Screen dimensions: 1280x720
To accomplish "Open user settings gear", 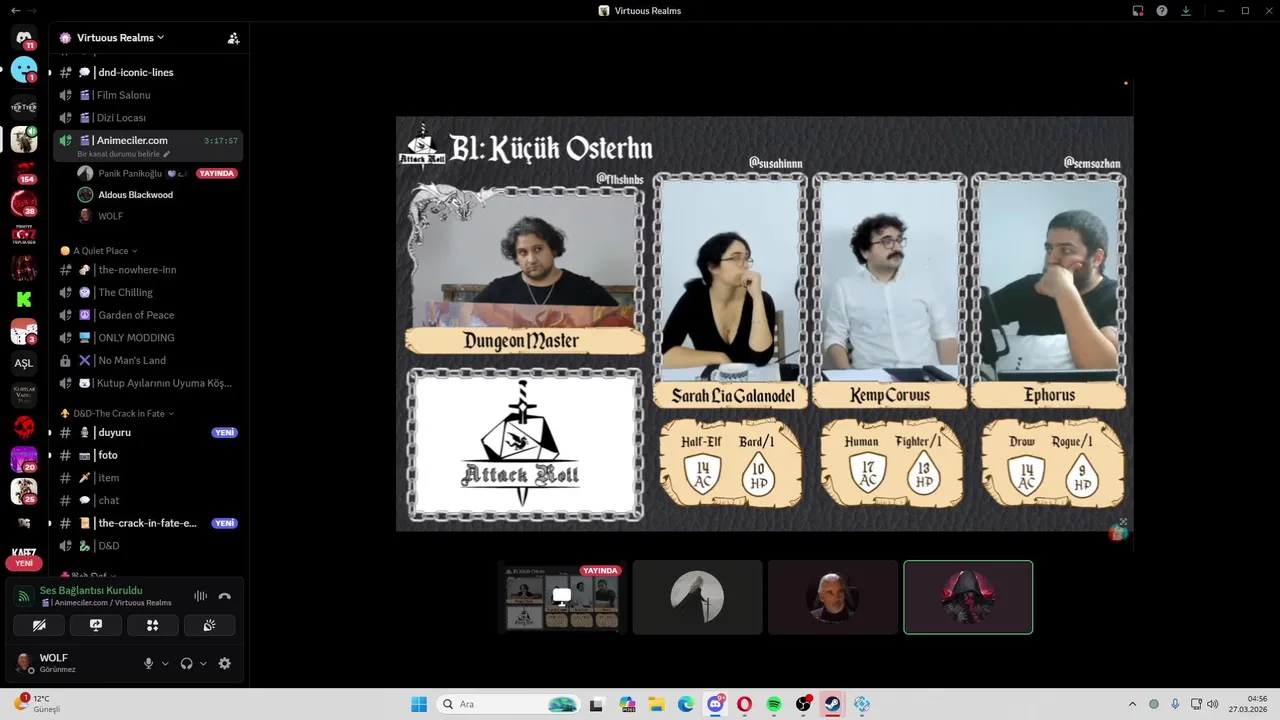I will click(x=224, y=663).
